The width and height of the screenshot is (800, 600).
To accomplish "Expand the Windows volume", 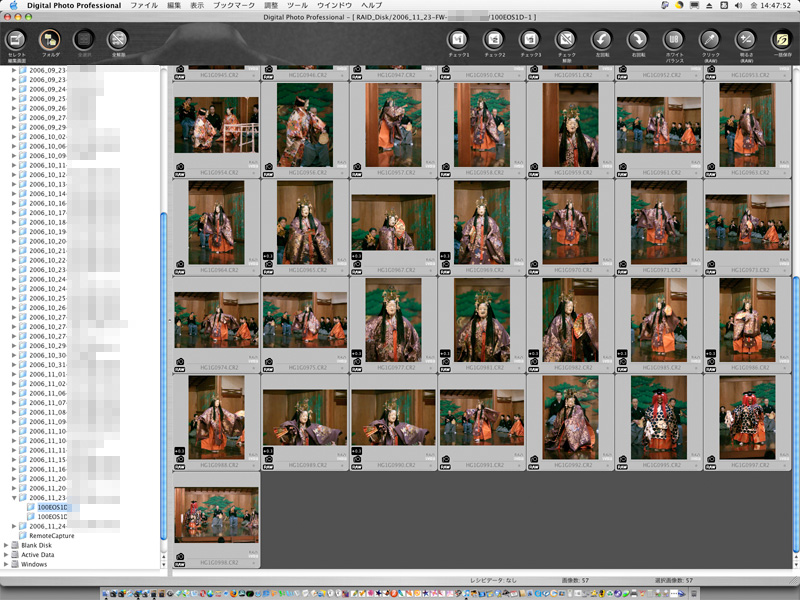I will point(6,564).
